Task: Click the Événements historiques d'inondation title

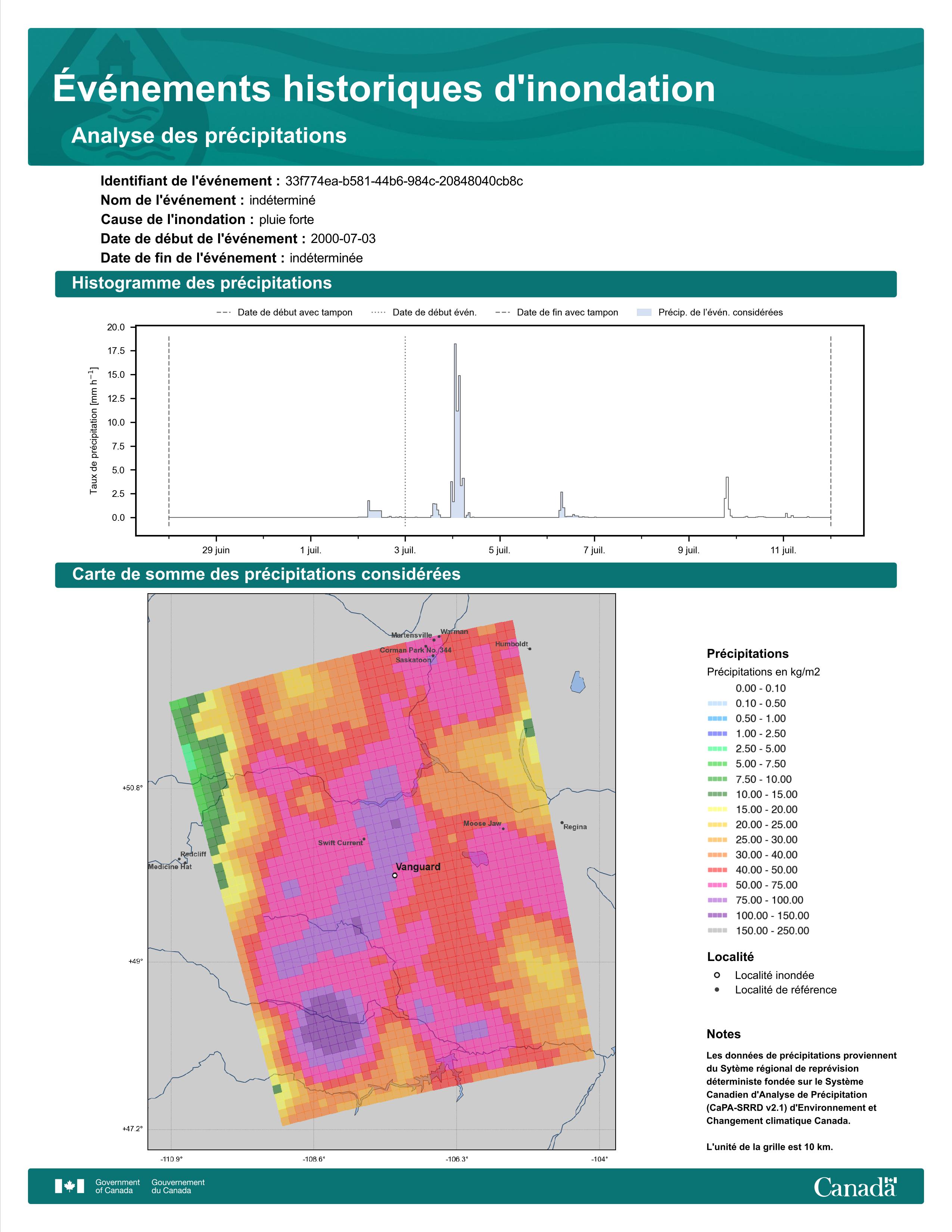Action: (x=384, y=88)
